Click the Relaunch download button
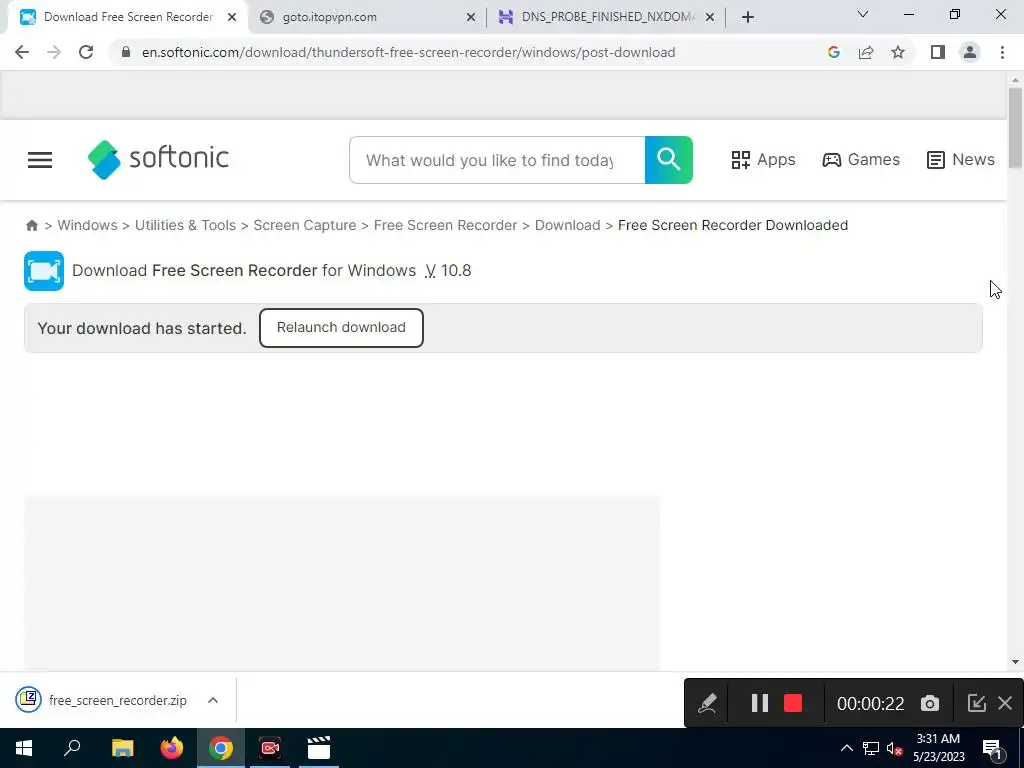 (341, 328)
